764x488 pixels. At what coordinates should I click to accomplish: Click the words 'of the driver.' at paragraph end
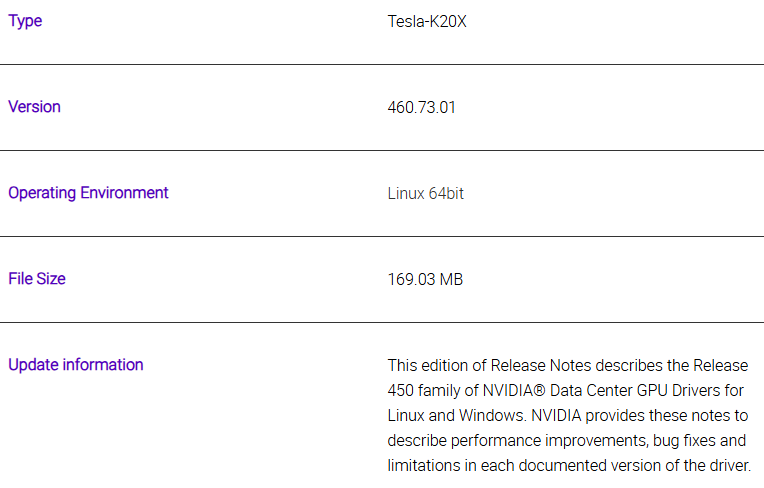(708, 466)
